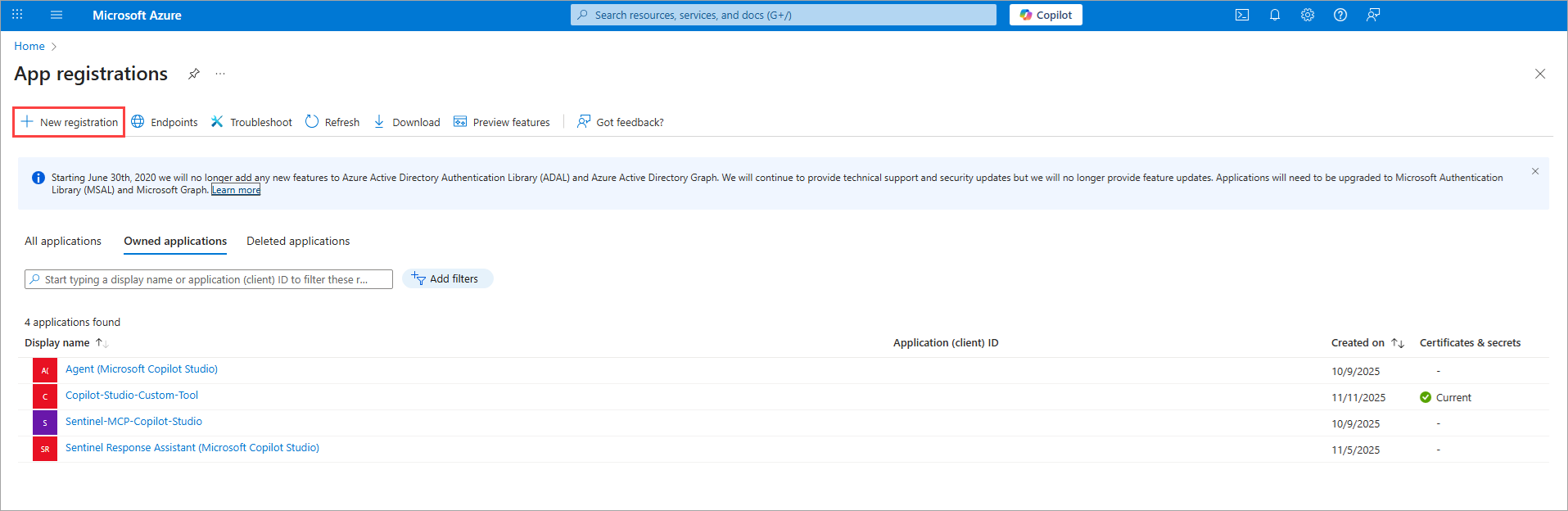Launch Copilot from the top bar
The width and height of the screenshot is (1568, 511).
click(x=1046, y=15)
